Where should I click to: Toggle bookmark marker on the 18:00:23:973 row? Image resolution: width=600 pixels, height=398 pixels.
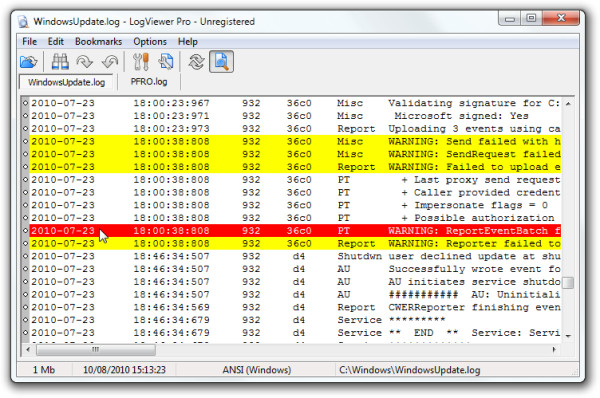click(25, 129)
